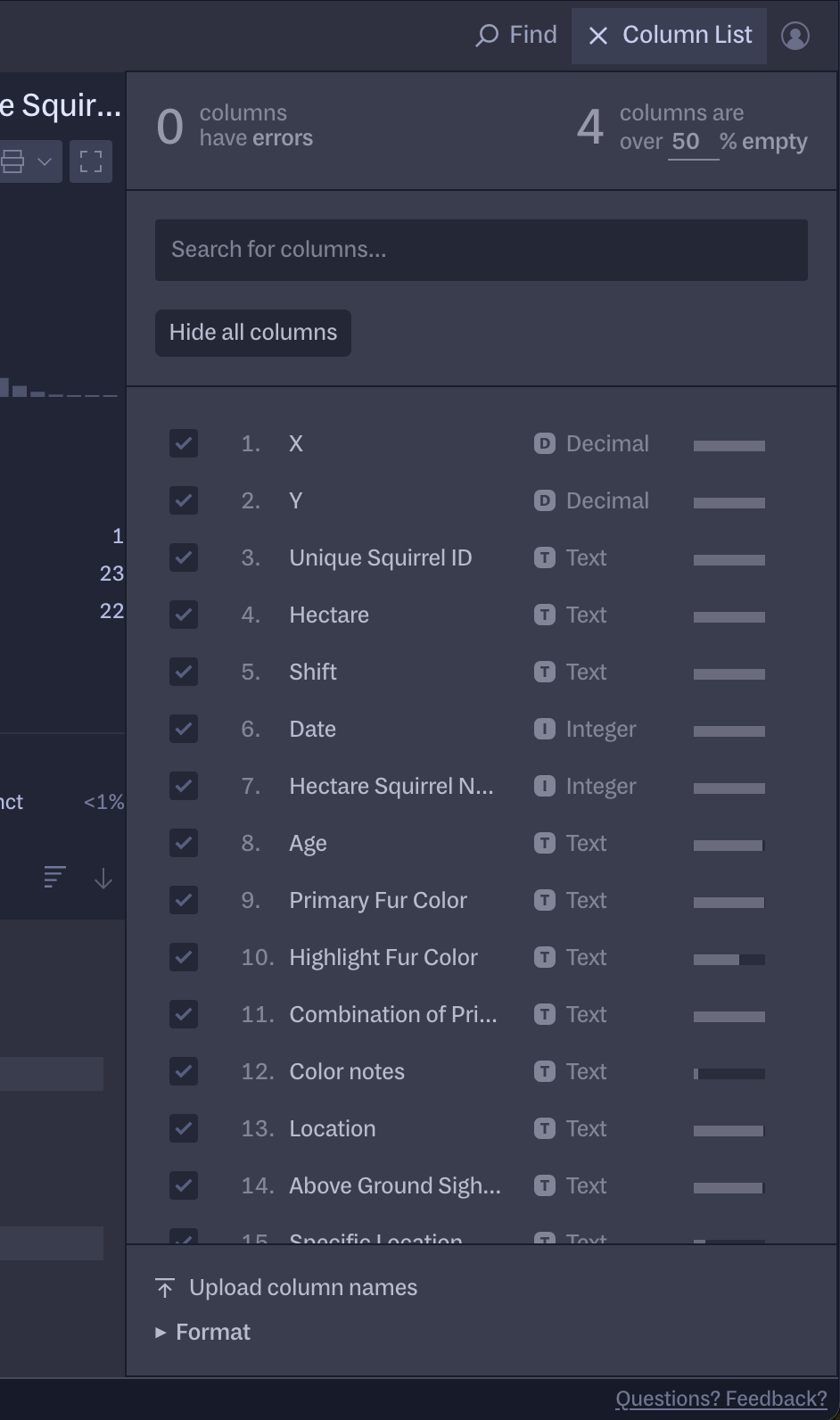Screen dimensions: 840x1420
Task: Click the 0 columns have errors count
Action: 169,127
